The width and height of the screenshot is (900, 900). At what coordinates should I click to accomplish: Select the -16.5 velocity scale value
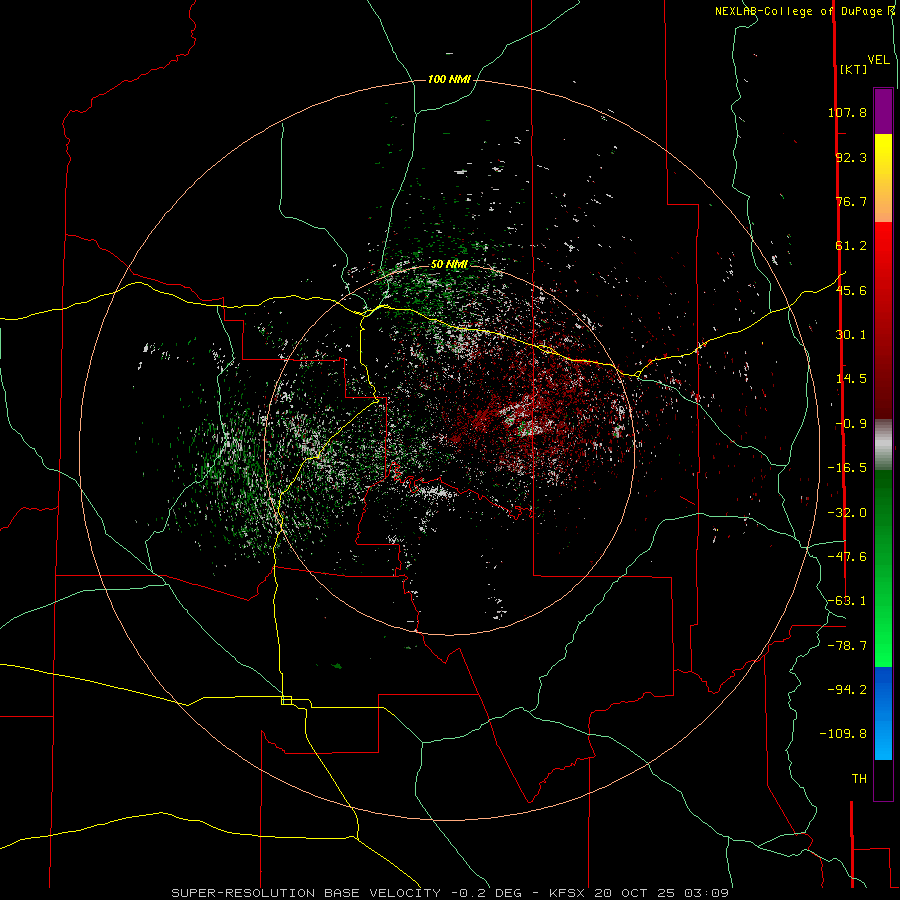click(847, 468)
